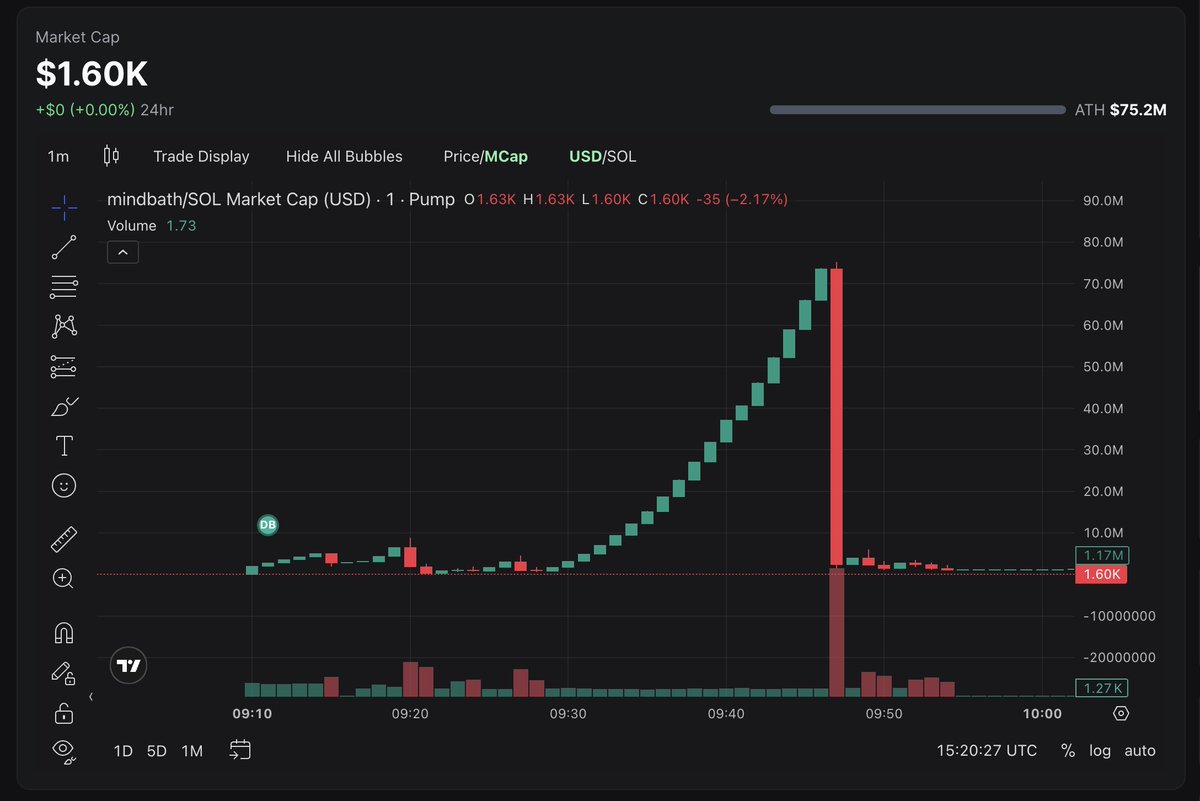Click the 1.27K volume scale label
Screen dimensions: 1200x801
(x=1101, y=687)
